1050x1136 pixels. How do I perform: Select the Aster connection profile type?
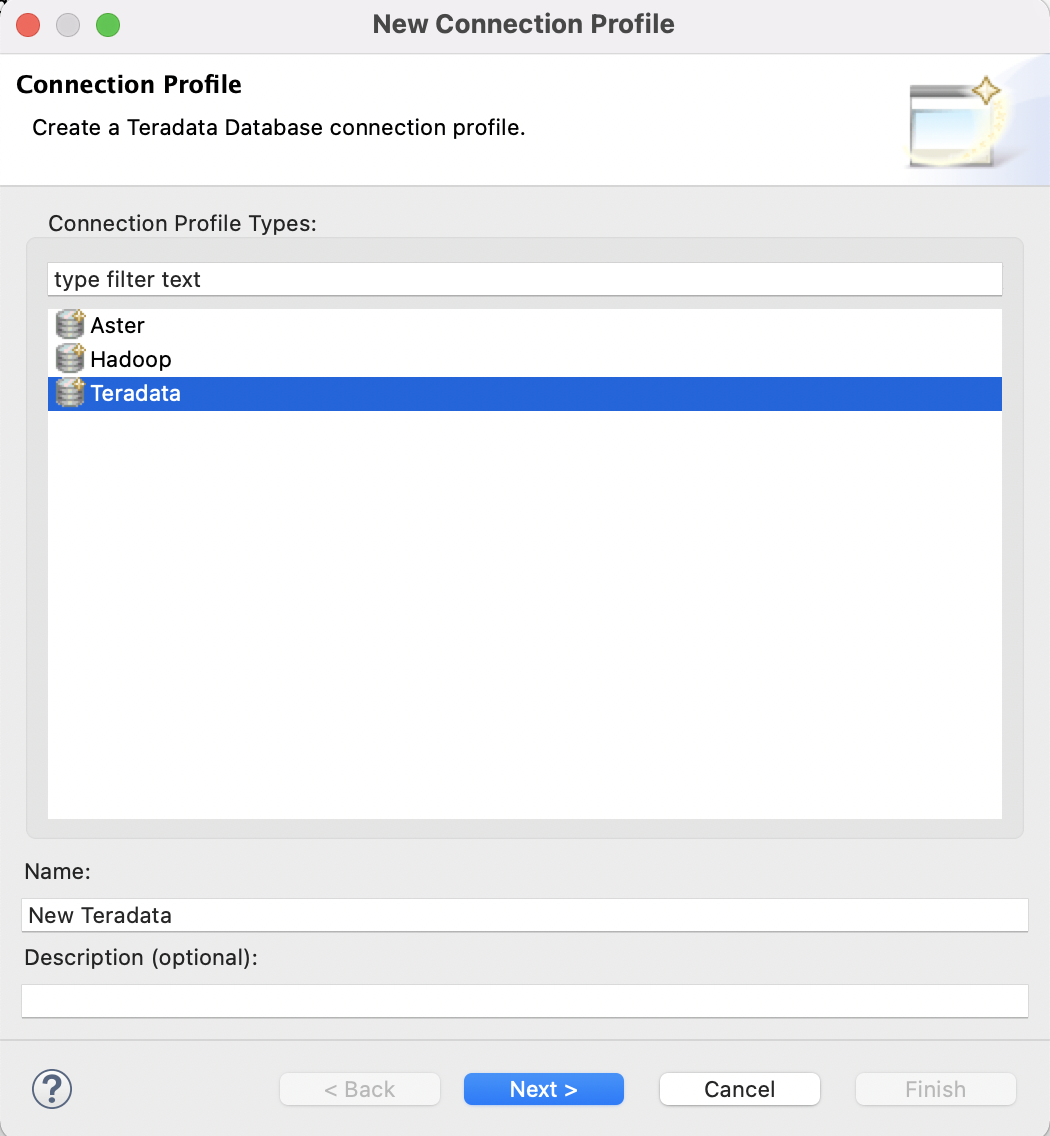[x=117, y=324]
